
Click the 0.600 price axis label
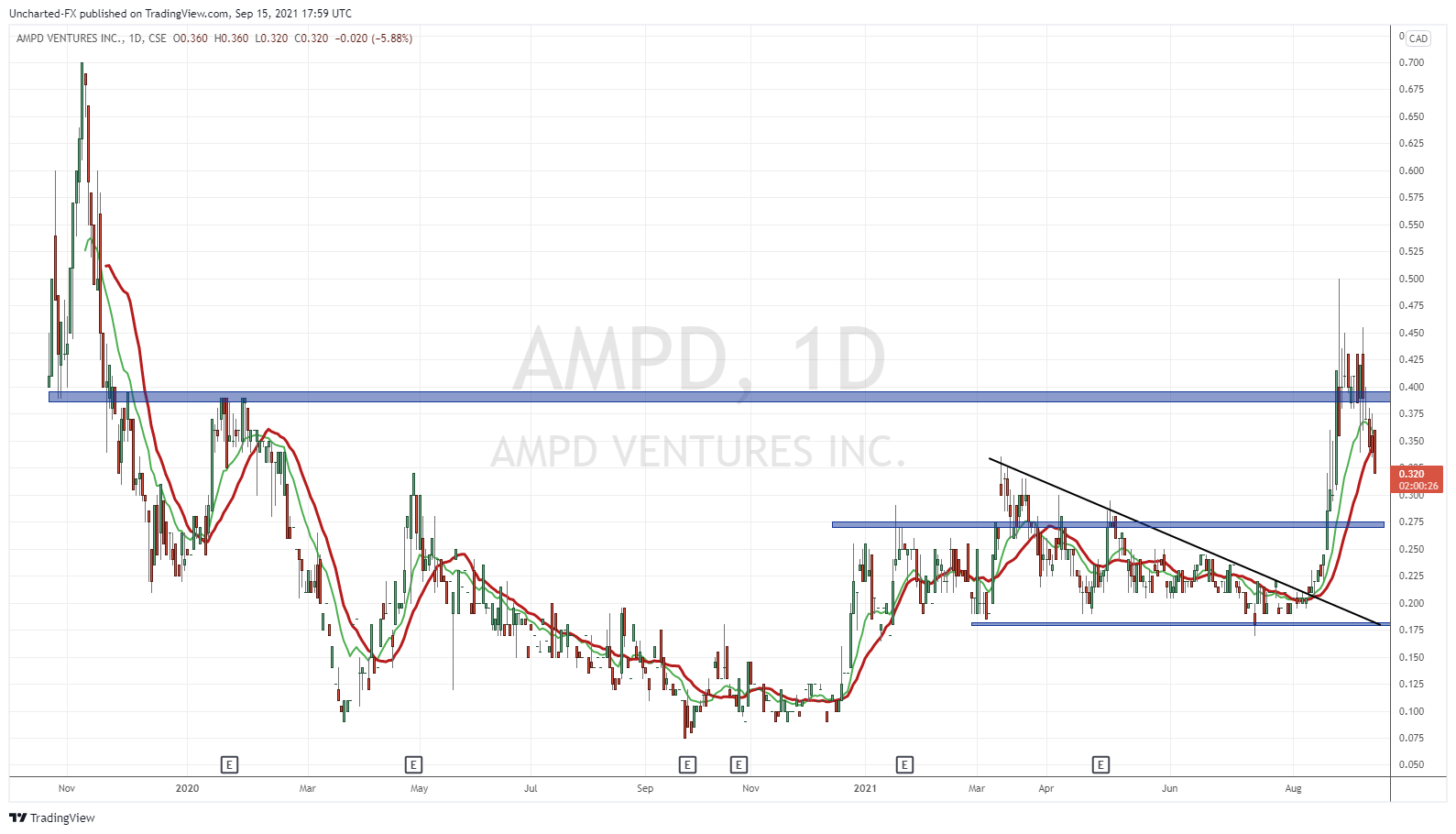pyautogui.click(x=1411, y=170)
